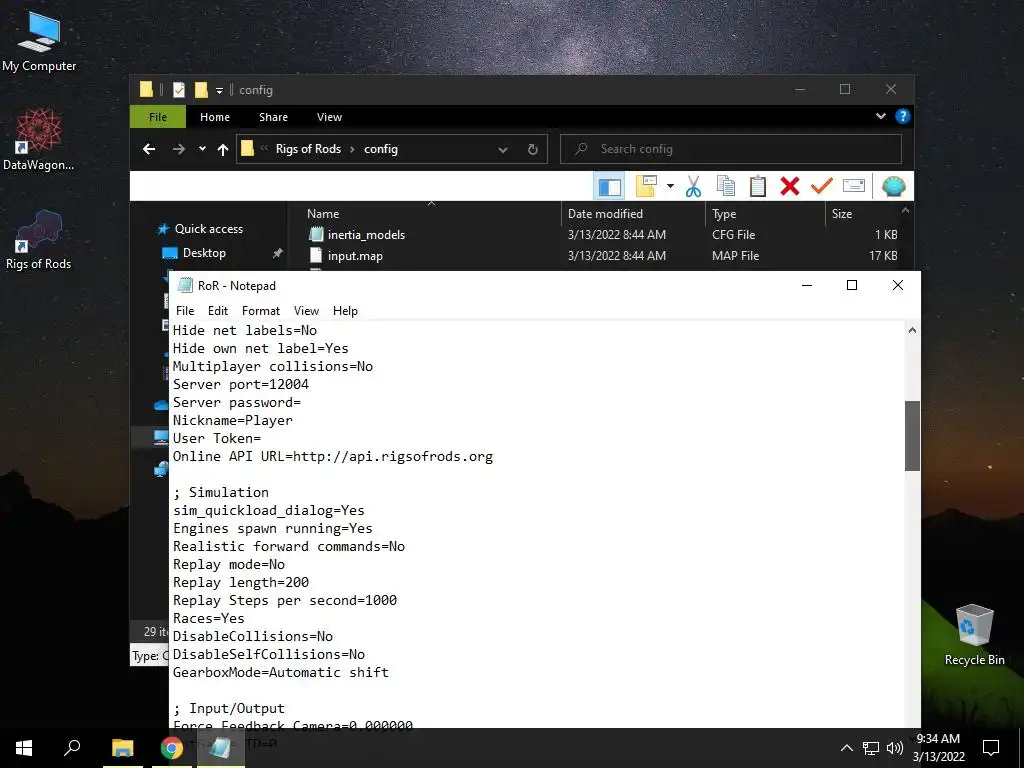
Task: Open the Customize Quick Access Toolbar dropdown
Action: tap(219, 90)
